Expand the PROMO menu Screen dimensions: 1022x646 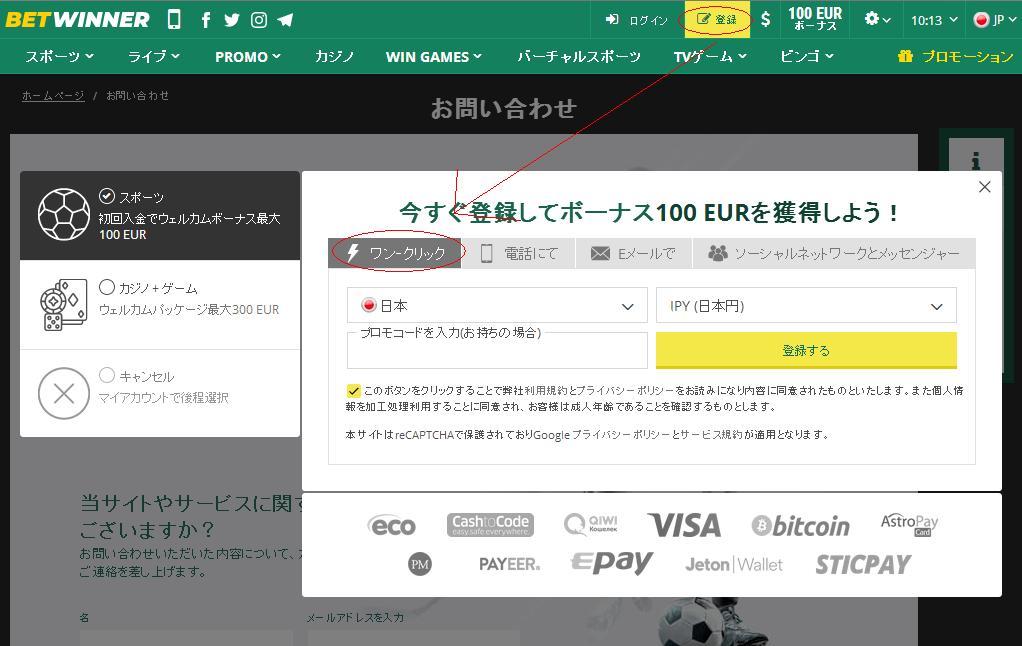point(248,57)
